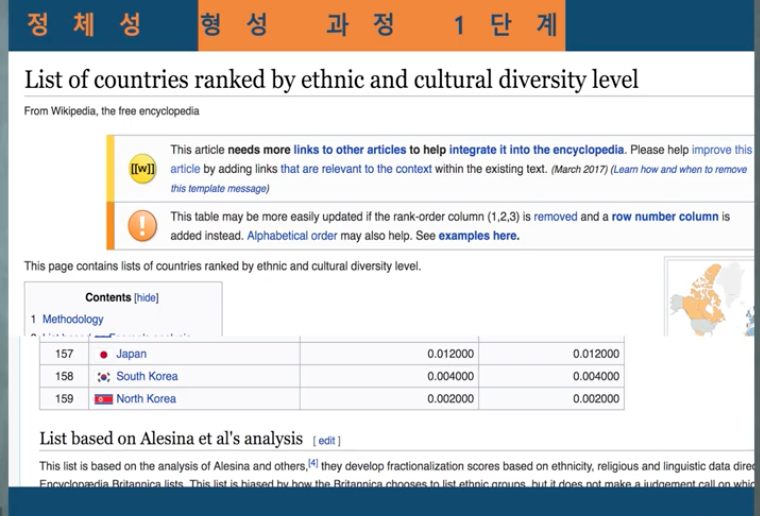The height and width of the screenshot is (516, 760).
Task: Click the 'removed' link in table notice
Action: 555,217
